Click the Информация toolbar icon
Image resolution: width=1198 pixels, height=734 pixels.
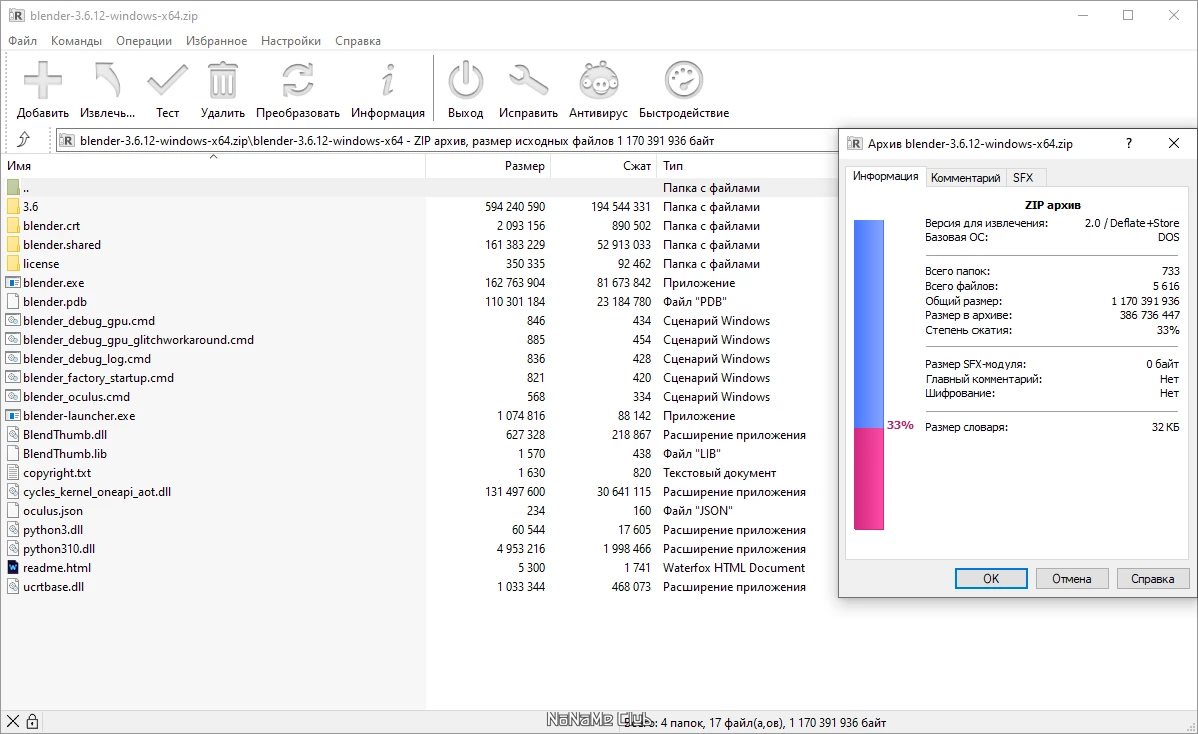387,81
